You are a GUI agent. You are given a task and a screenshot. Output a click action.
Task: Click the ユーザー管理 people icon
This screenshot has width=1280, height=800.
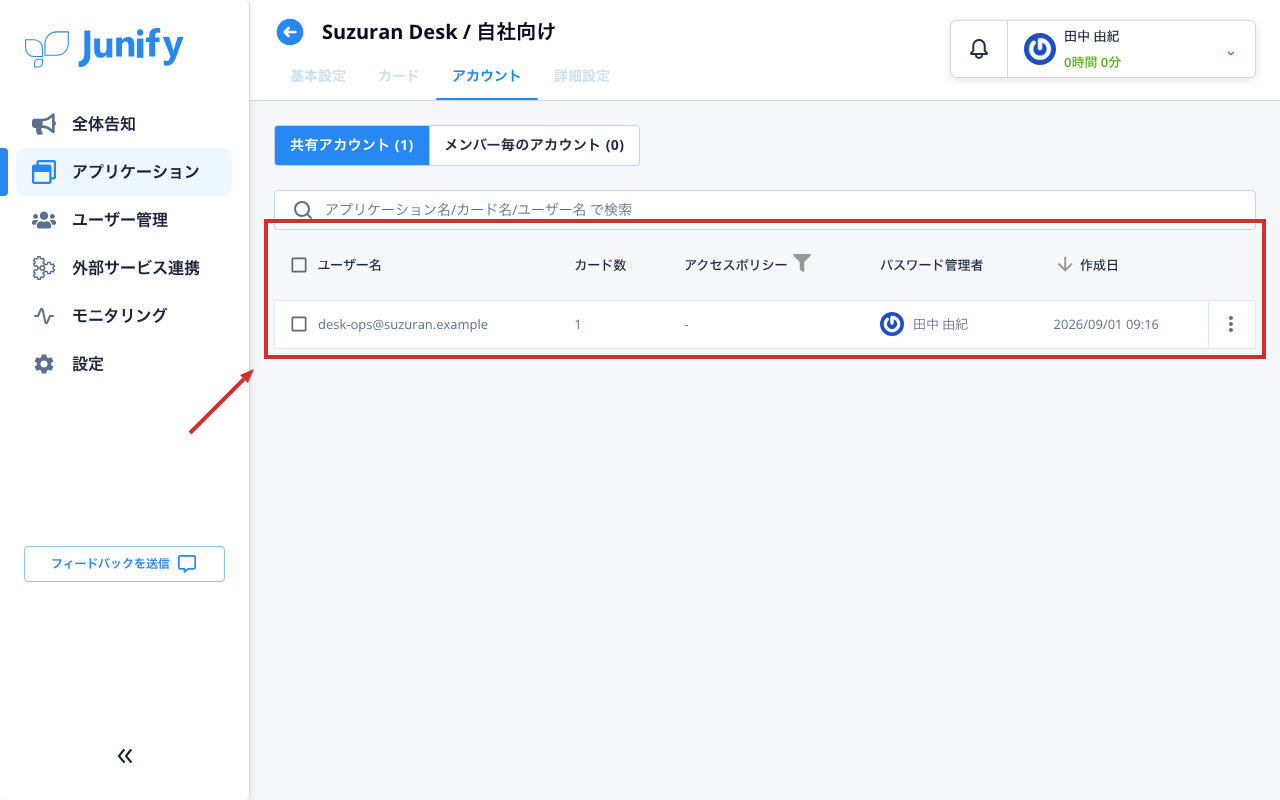[x=44, y=220]
